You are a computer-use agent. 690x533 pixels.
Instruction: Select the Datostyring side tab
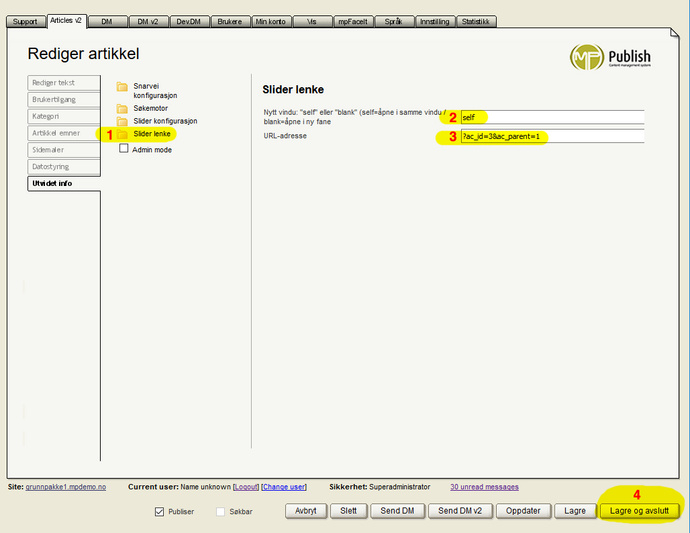tap(64, 166)
